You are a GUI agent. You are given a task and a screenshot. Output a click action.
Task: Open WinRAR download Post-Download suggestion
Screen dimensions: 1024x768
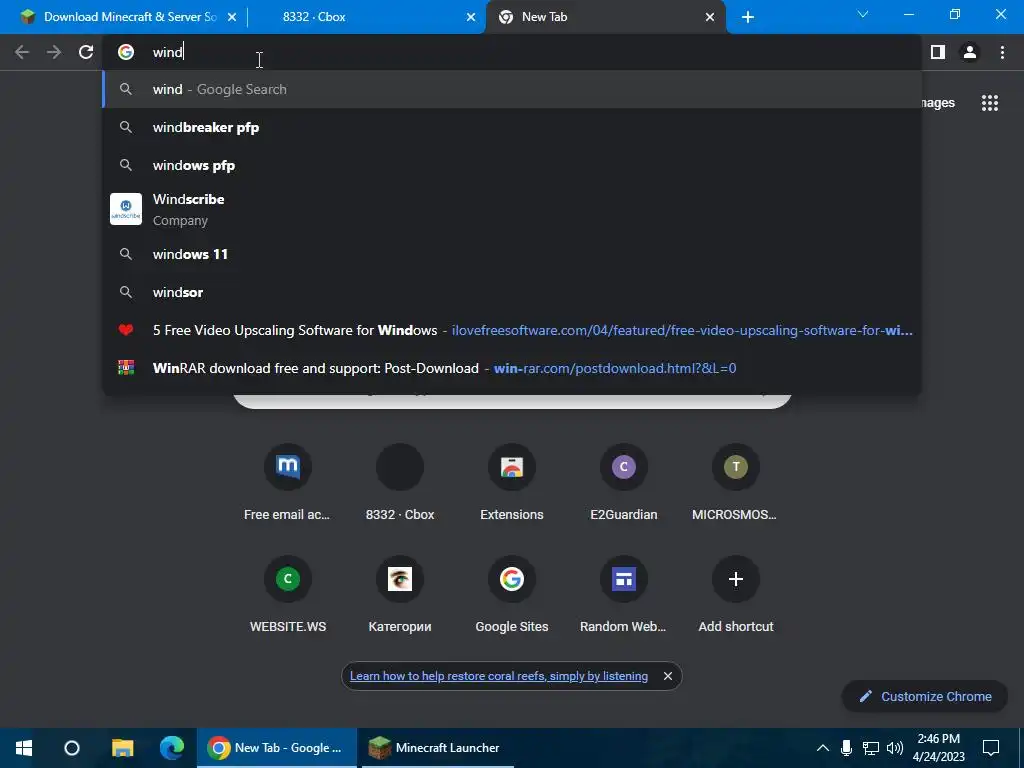coord(512,368)
